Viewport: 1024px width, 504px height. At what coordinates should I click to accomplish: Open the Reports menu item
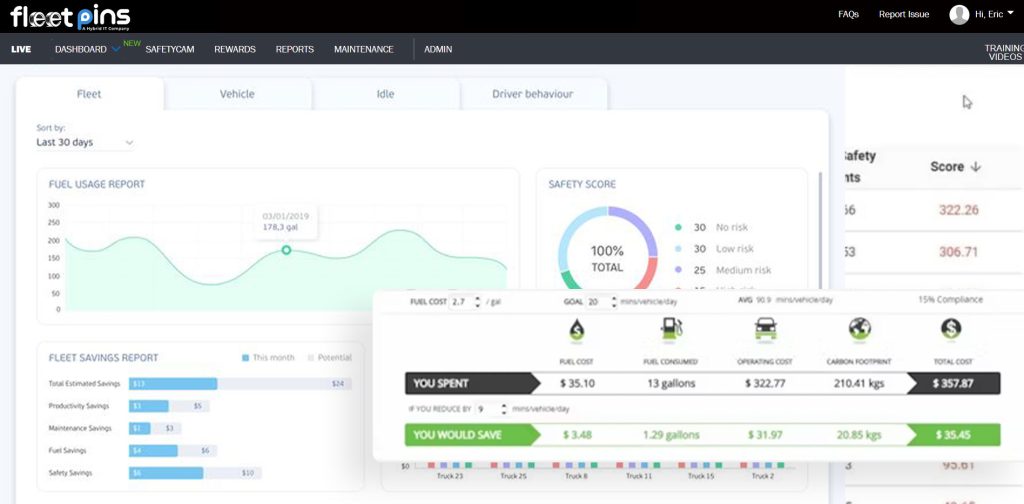pyautogui.click(x=295, y=49)
